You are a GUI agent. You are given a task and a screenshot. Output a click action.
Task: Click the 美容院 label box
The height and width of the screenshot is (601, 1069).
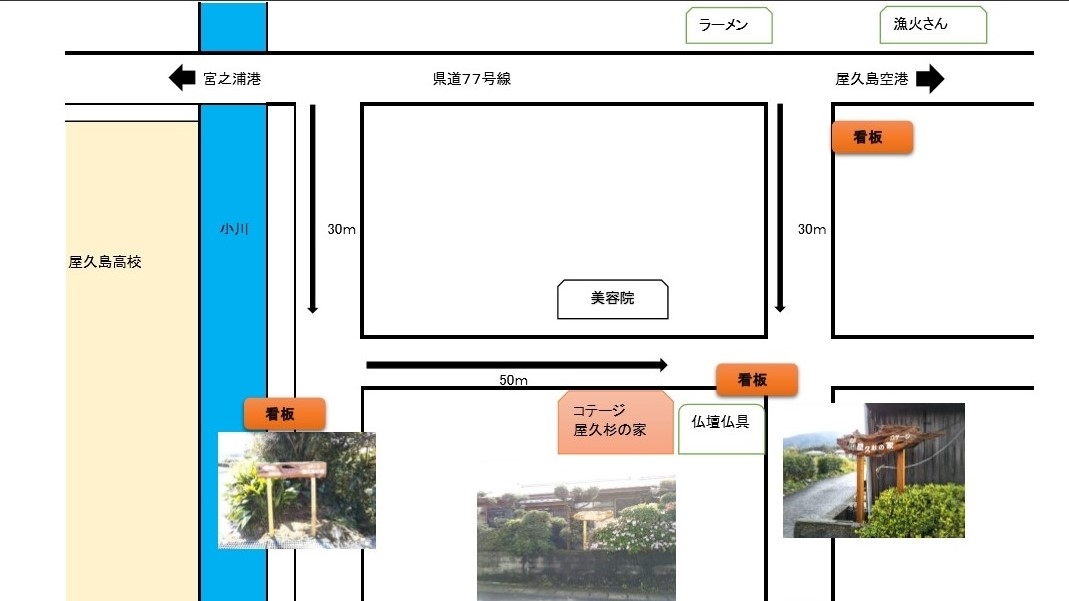point(613,299)
